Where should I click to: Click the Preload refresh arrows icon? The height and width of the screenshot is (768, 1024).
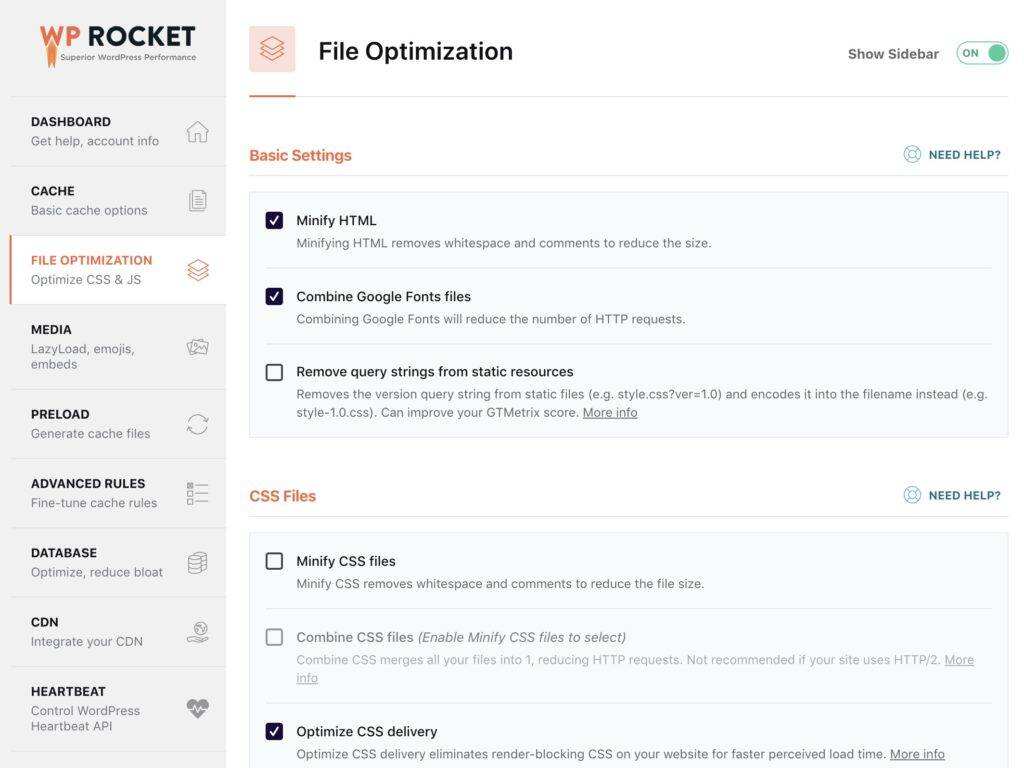pyautogui.click(x=197, y=424)
